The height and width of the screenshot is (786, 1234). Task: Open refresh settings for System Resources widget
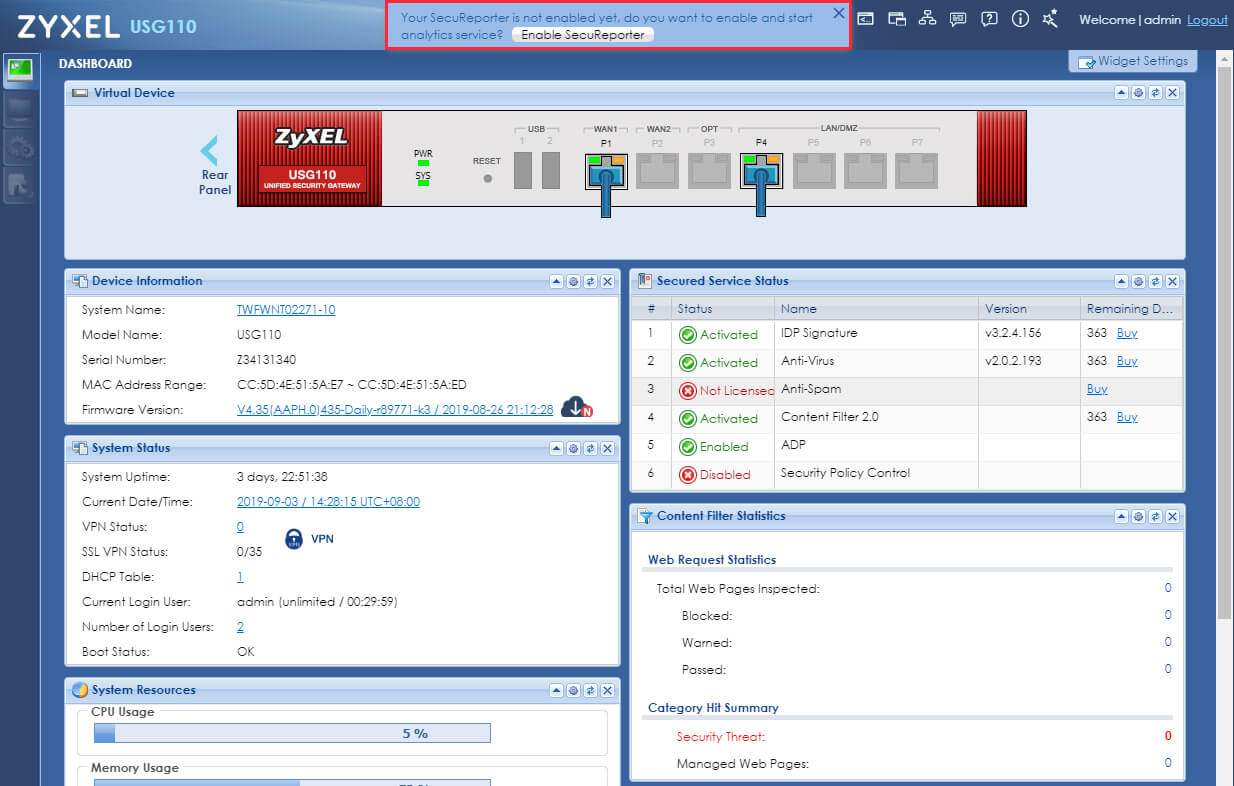[573, 691]
